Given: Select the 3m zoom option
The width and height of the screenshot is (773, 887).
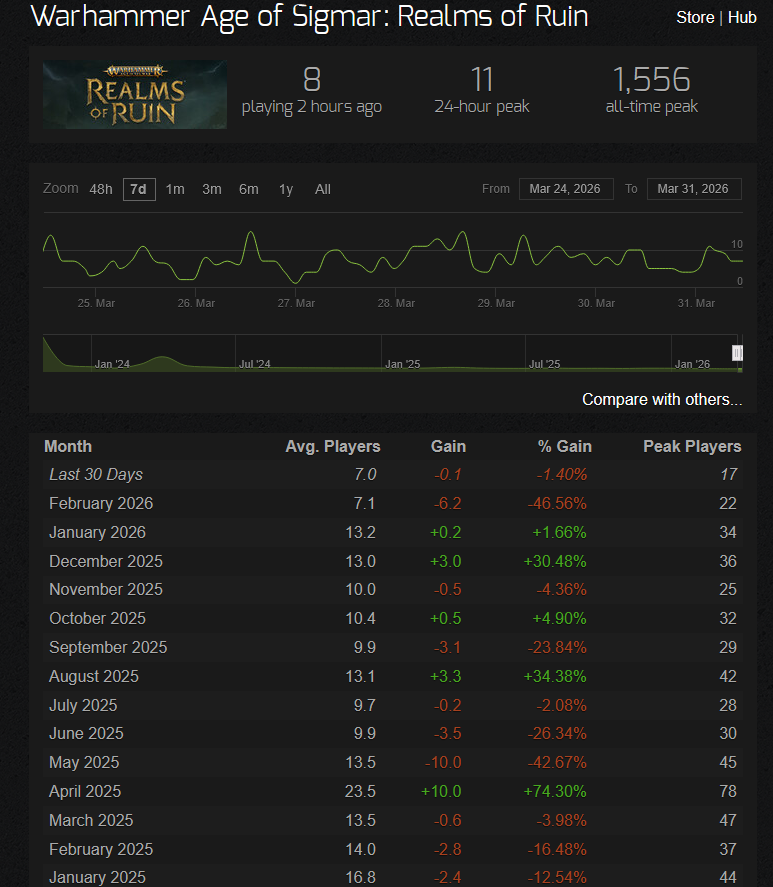Looking at the screenshot, I should [212, 189].
